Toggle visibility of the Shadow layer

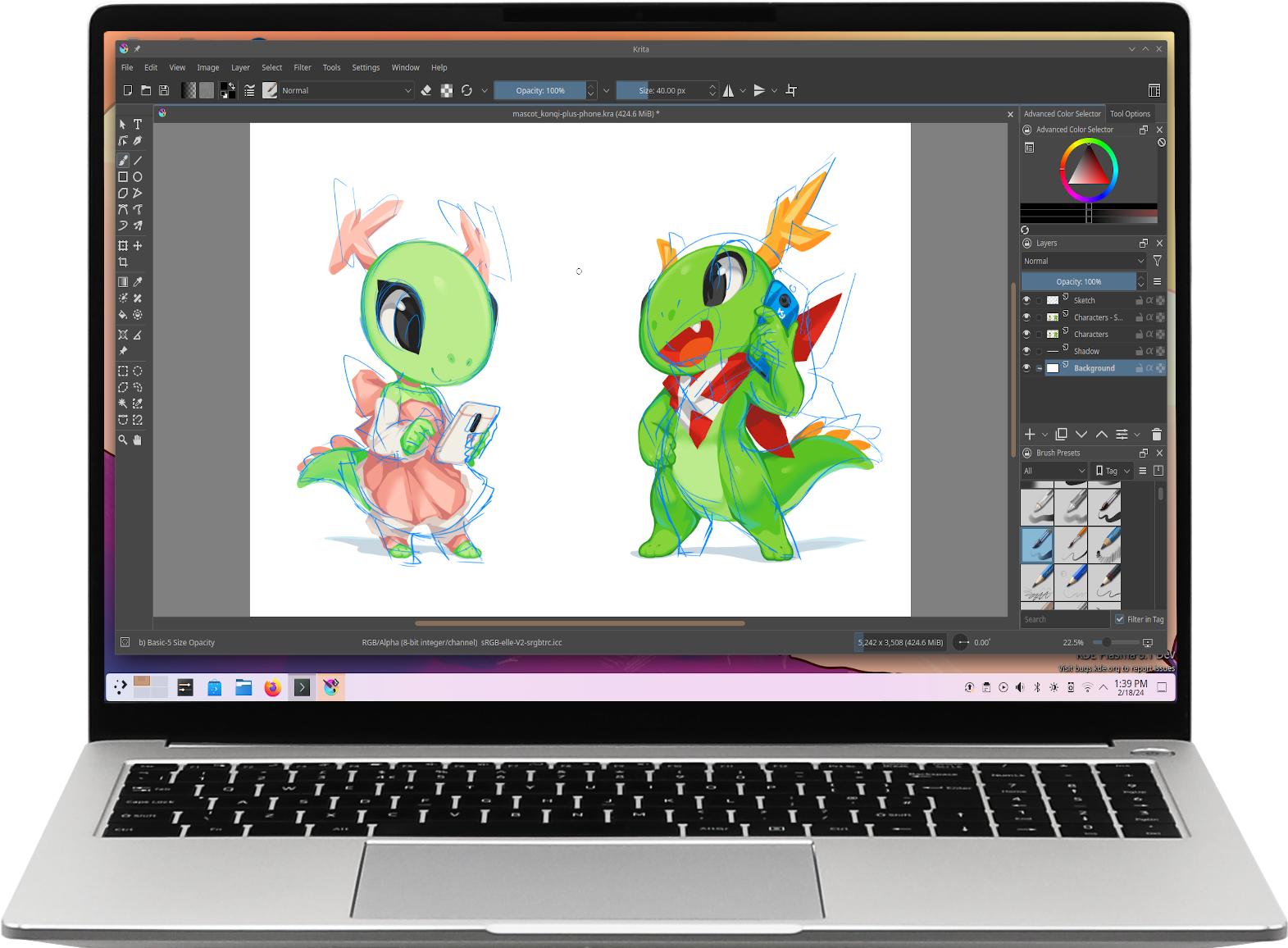point(1026,352)
